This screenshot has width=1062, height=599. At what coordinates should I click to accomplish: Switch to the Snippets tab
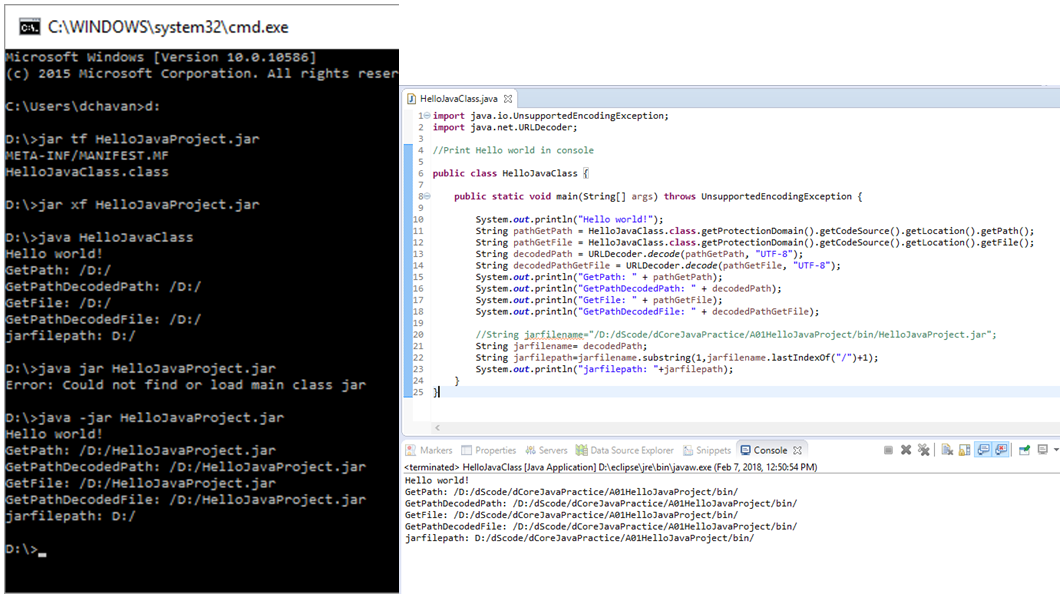(707, 450)
